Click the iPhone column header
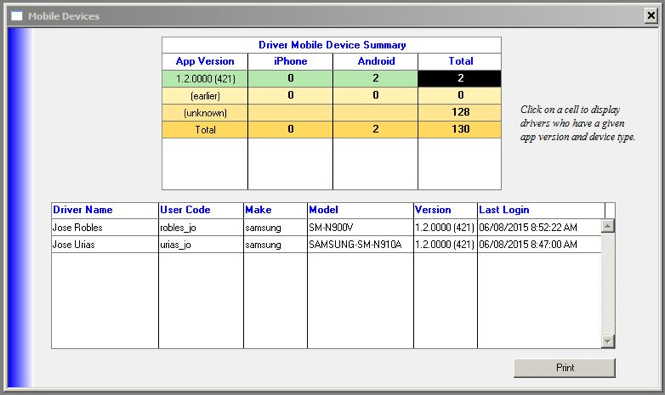This screenshot has height=395, width=665. pos(291,62)
